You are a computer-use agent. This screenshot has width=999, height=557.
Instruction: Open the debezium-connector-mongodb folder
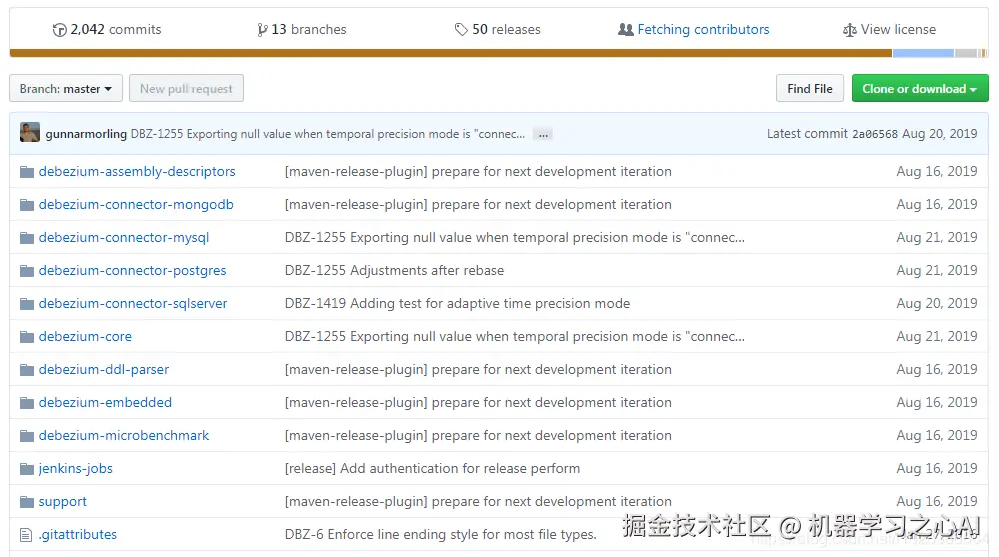(136, 205)
